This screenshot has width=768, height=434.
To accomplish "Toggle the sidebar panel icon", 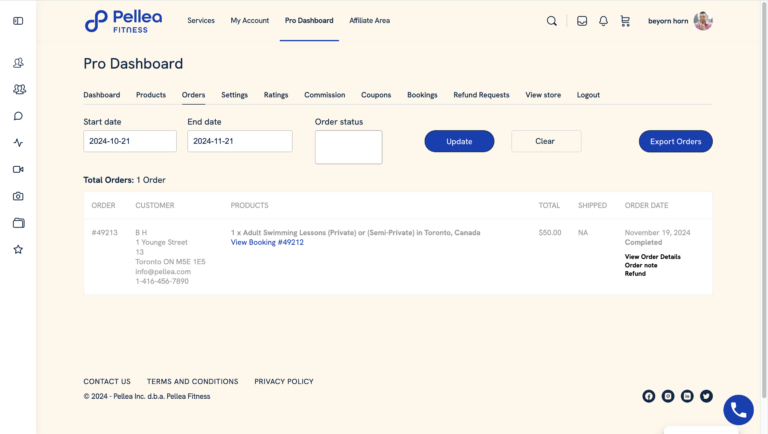I will tap(18, 21).
